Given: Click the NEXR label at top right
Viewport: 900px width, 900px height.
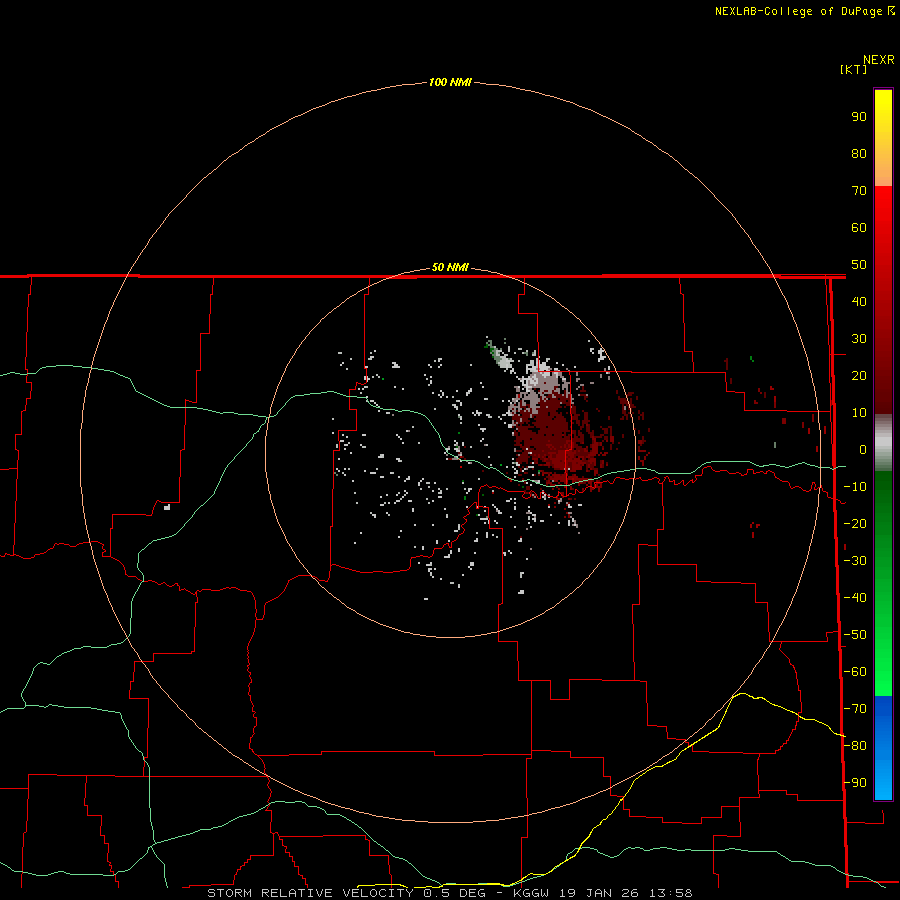Looking at the screenshot, I should [879, 60].
